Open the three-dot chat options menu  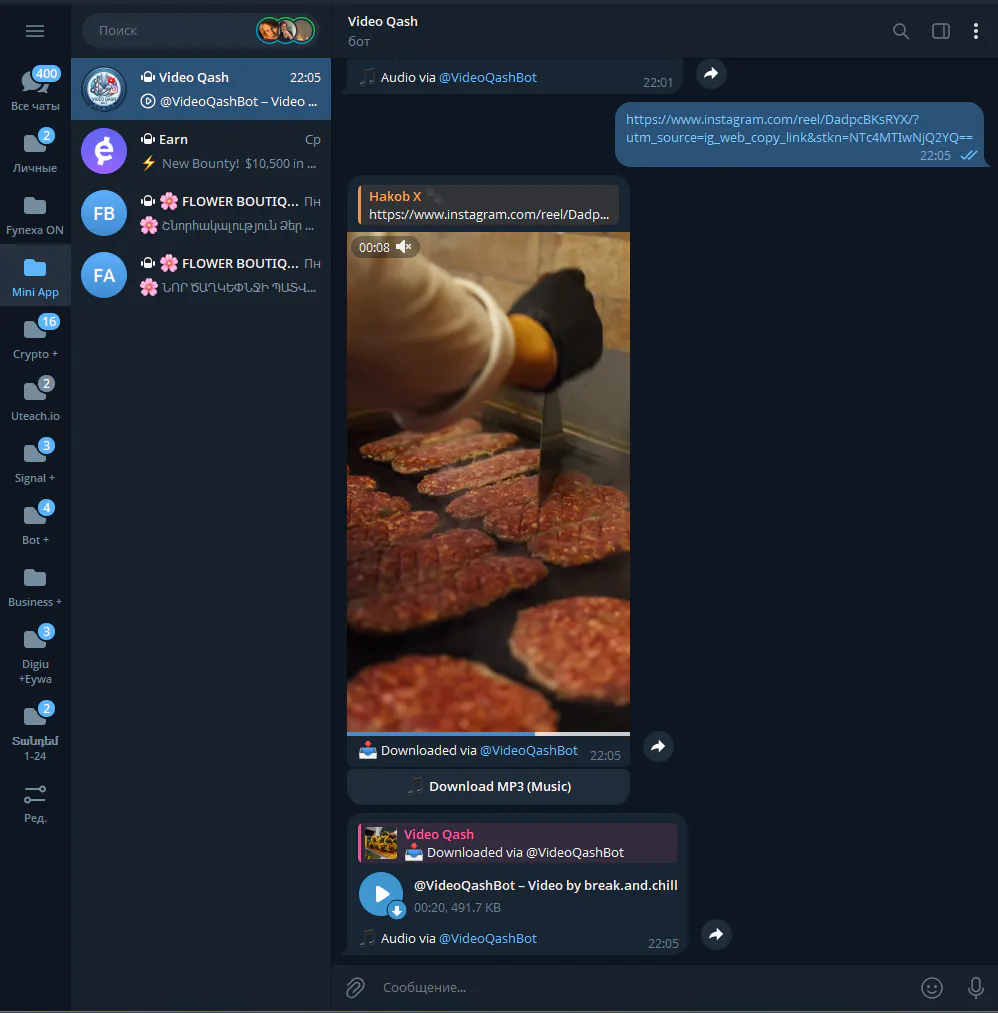pyautogui.click(x=975, y=31)
